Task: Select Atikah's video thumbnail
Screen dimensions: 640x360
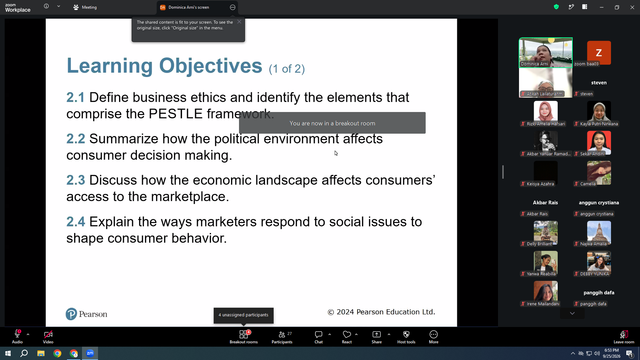Action: click(546, 83)
